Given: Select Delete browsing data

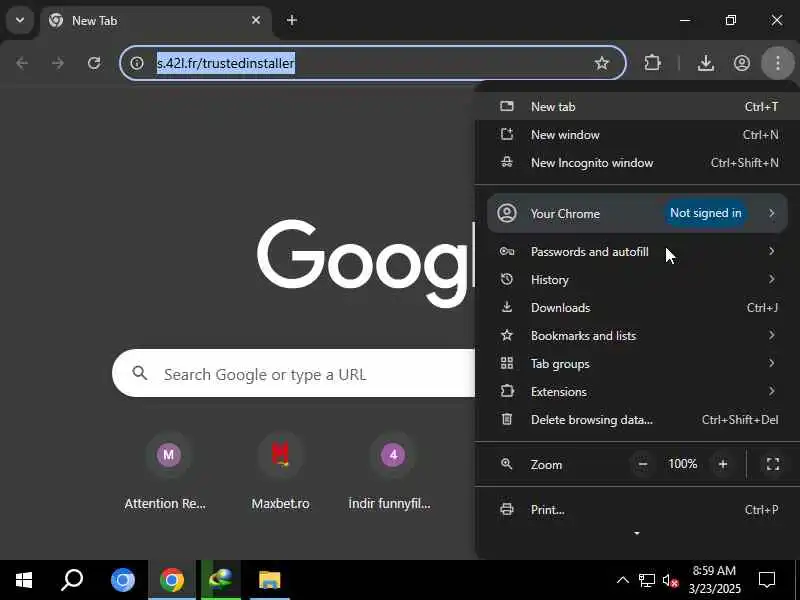Looking at the screenshot, I should click(x=637, y=420).
